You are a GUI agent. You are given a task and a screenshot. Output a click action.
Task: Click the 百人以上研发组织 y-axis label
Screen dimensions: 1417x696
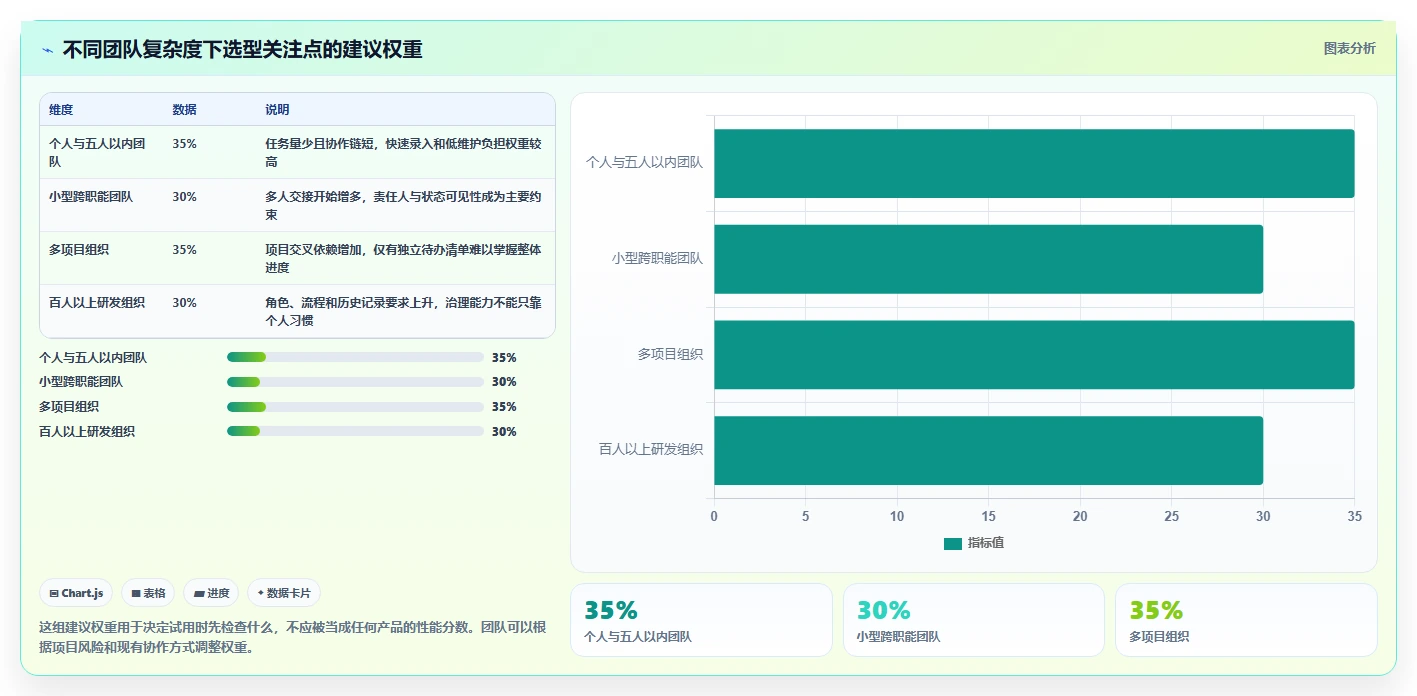click(651, 450)
